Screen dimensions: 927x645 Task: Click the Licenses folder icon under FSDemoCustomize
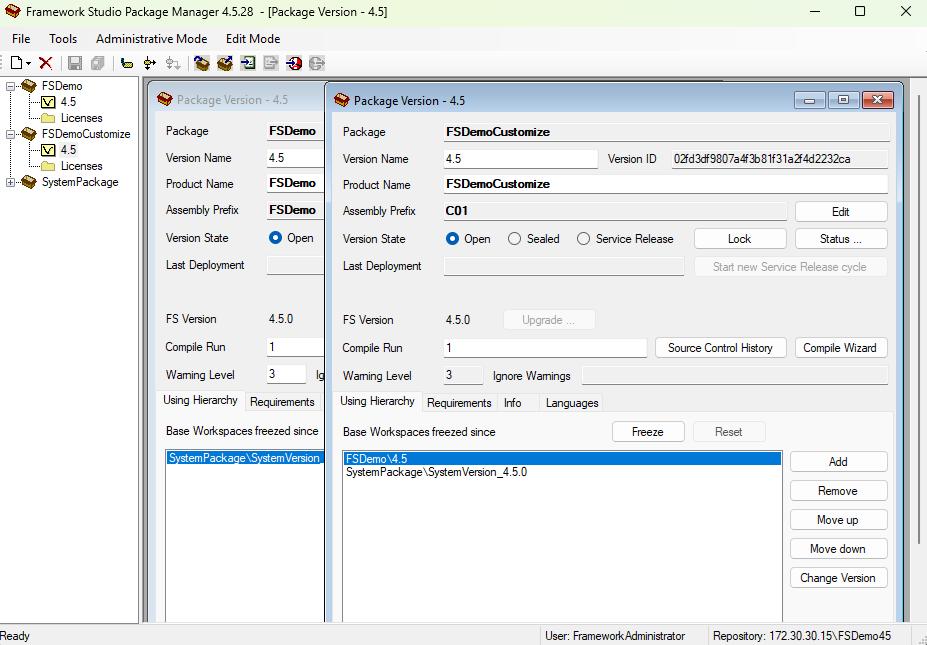click(x=48, y=166)
